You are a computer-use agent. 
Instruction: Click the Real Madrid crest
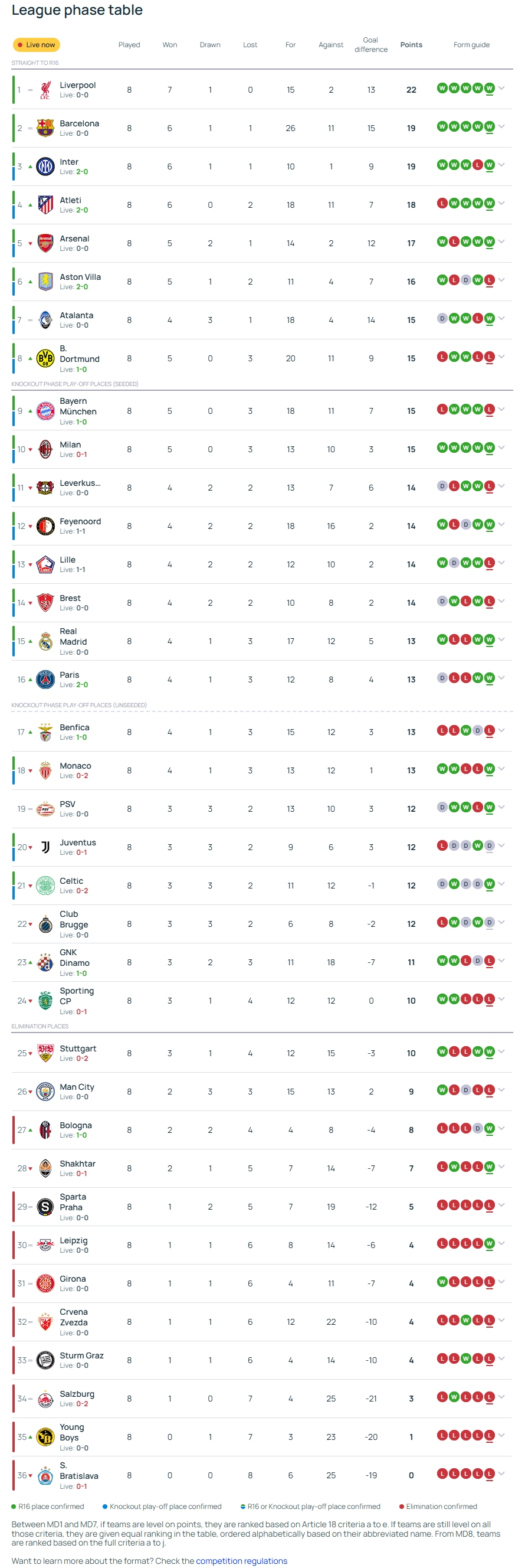[x=45, y=642]
